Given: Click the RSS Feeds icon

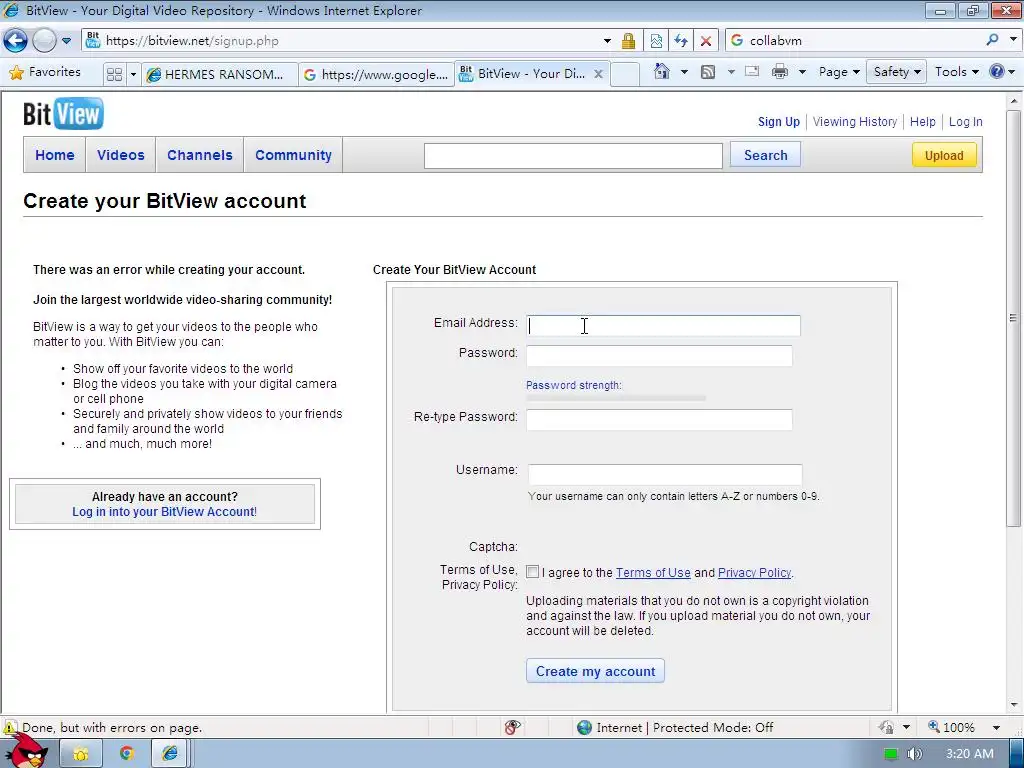Looking at the screenshot, I should point(708,72).
